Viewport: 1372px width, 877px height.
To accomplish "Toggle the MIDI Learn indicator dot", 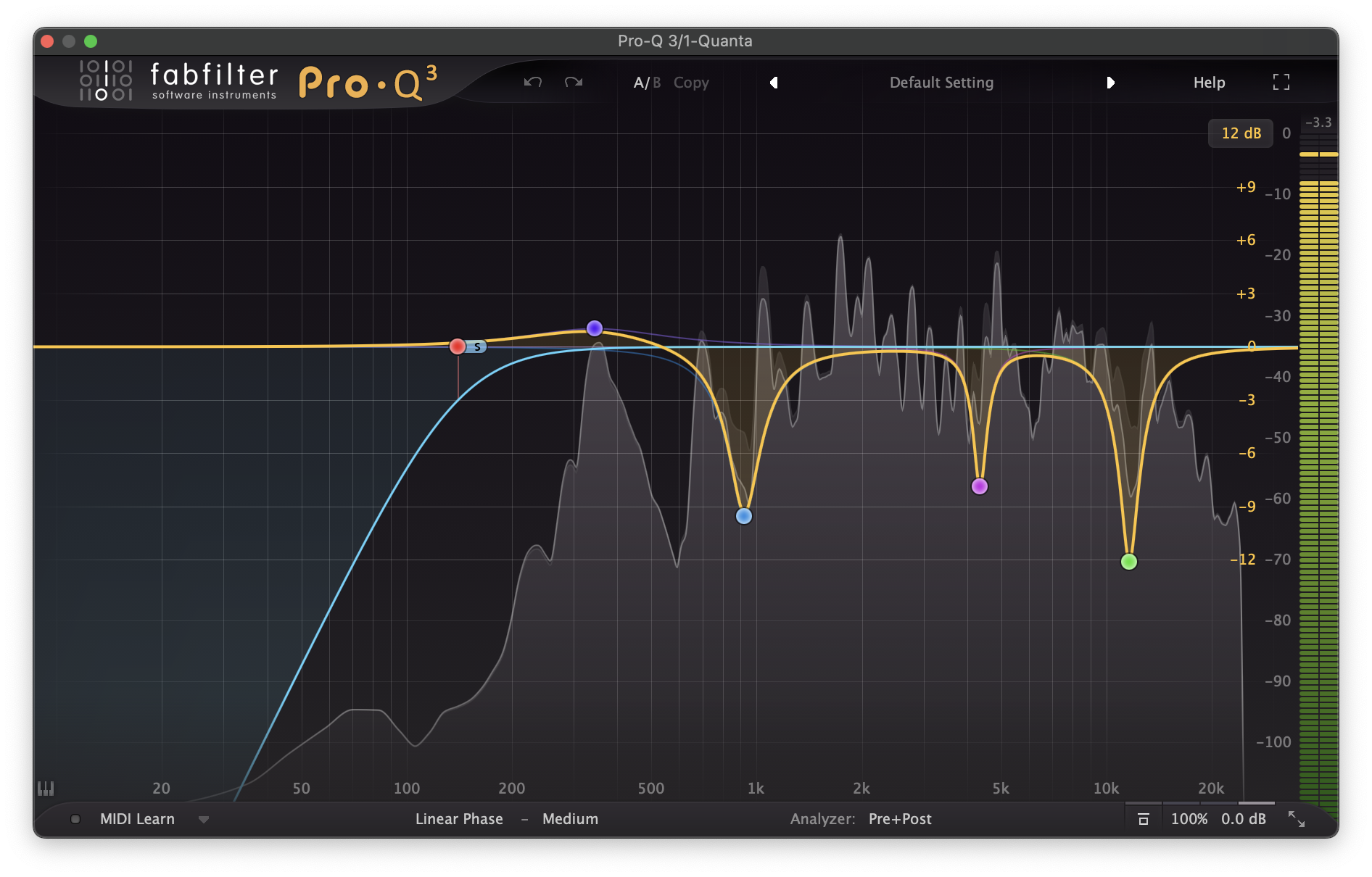I will tap(75, 819).
